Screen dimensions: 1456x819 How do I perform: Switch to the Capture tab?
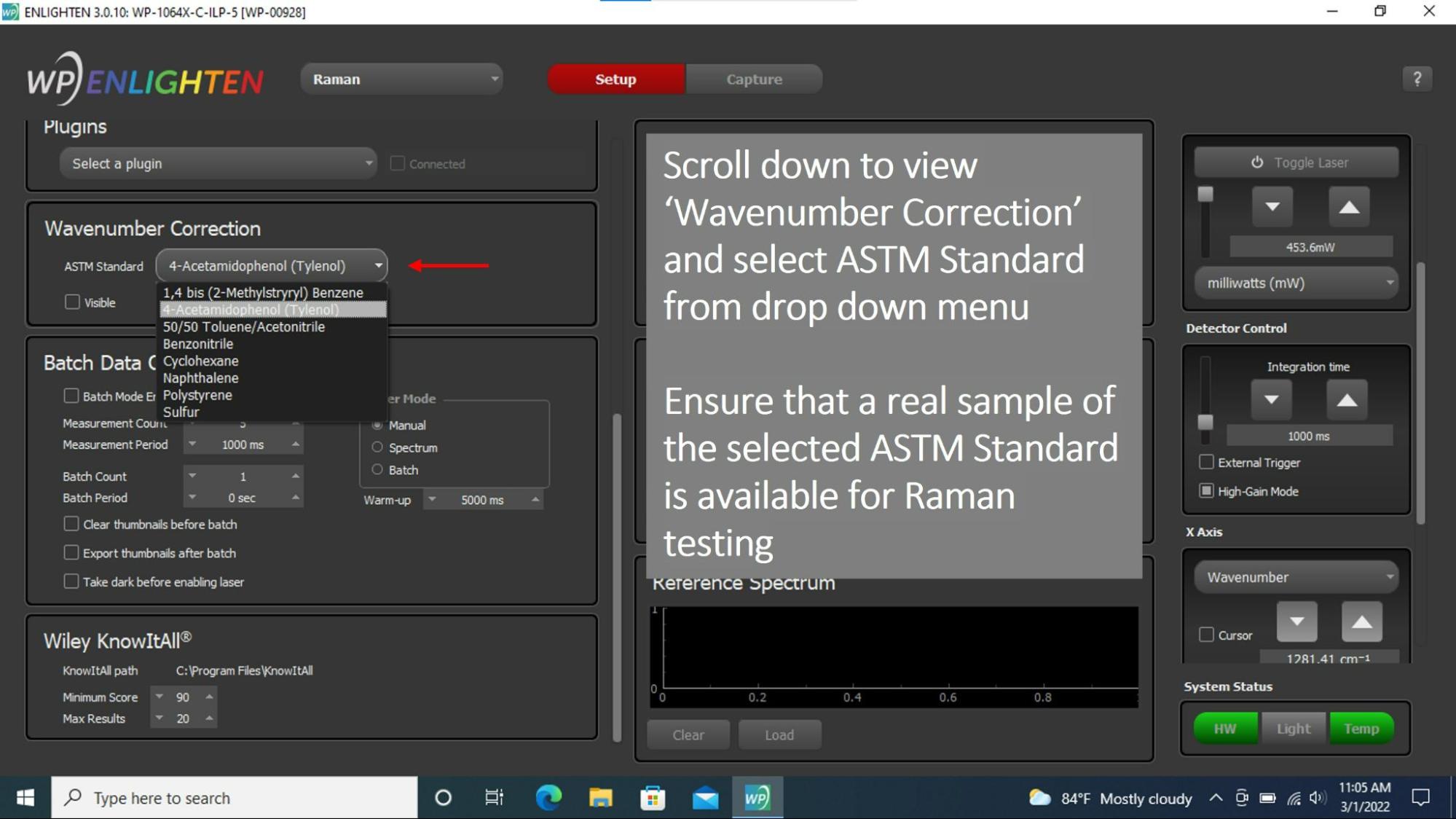point(754,79)
